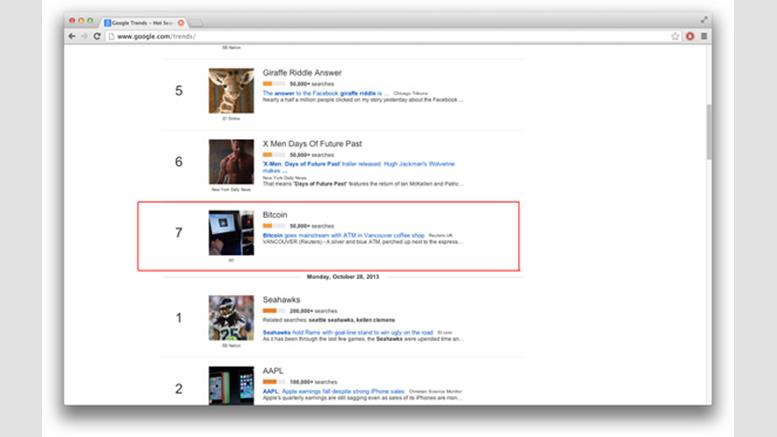Reload the page with the refresh icon

coord(97,36)
